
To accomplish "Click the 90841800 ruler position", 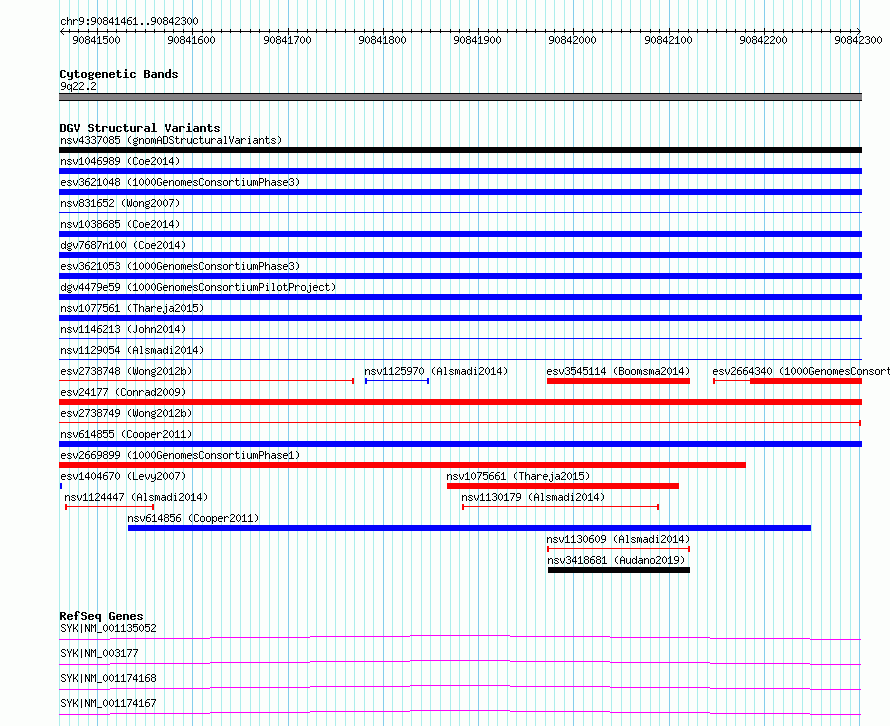I will [383, 40].
